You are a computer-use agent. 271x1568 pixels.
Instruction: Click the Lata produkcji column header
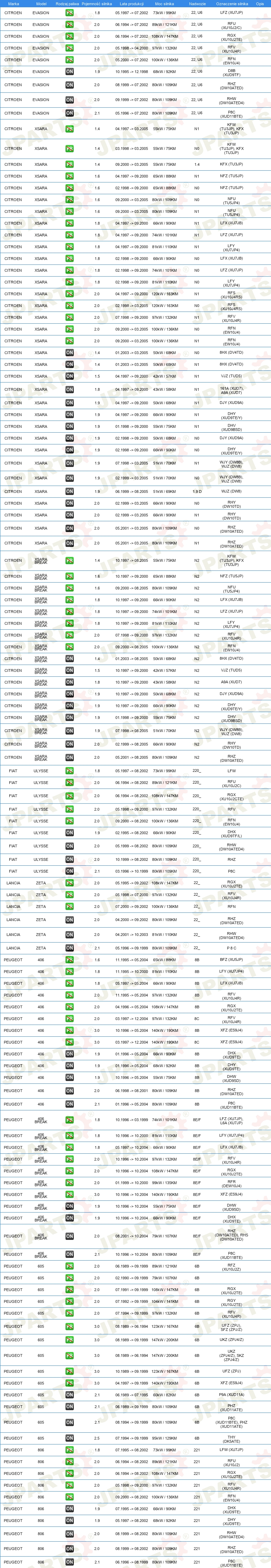[x=132, y=4]
